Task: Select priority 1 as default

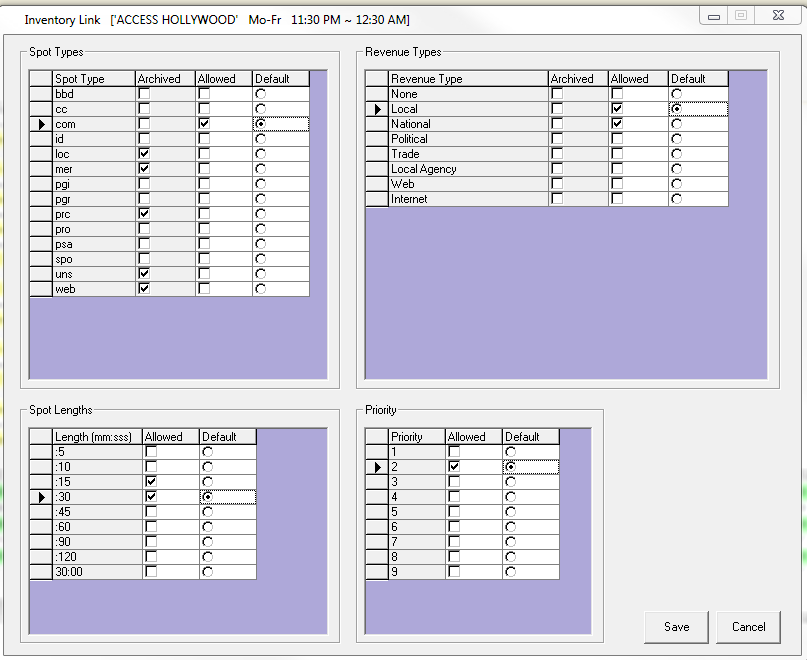Action: tap(511, 452)
